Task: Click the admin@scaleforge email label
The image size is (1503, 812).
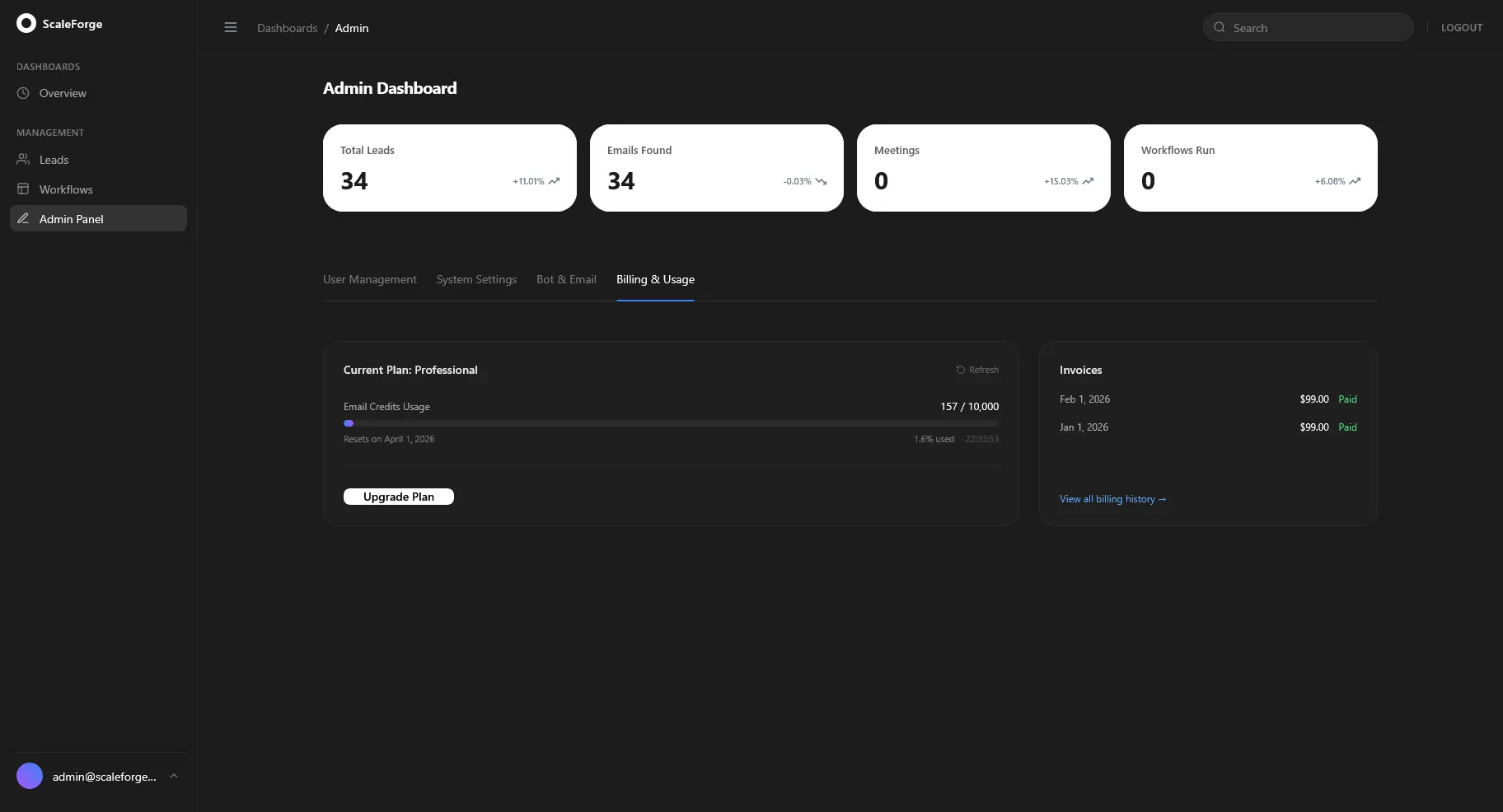Action: [x=105, y=777]
